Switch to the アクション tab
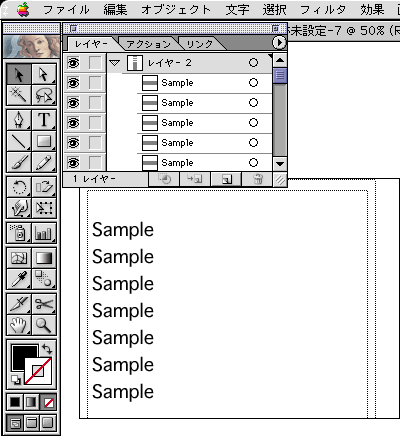 point(148,44)
